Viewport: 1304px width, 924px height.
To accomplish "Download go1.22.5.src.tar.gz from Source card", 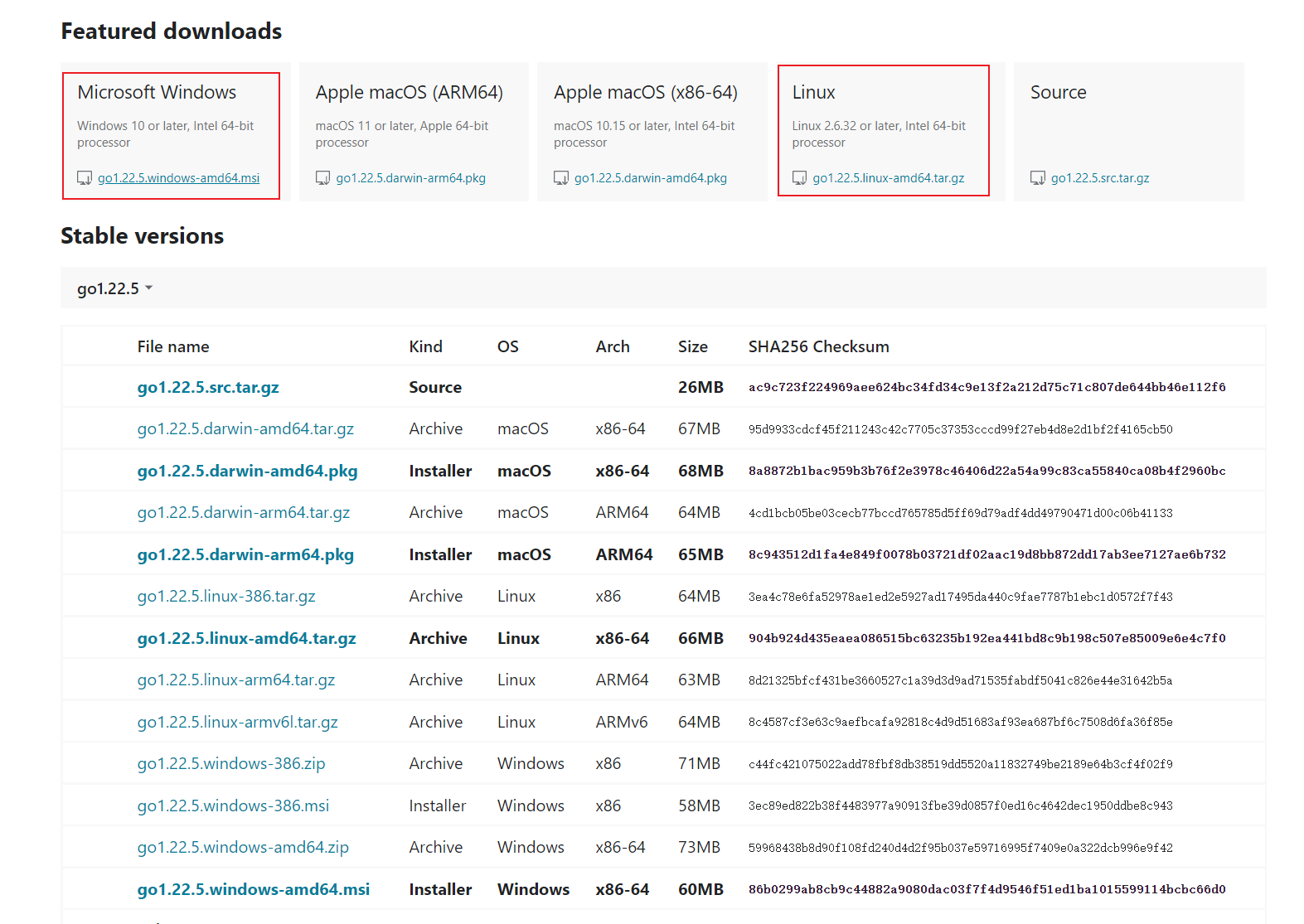I will point(1100,178).
